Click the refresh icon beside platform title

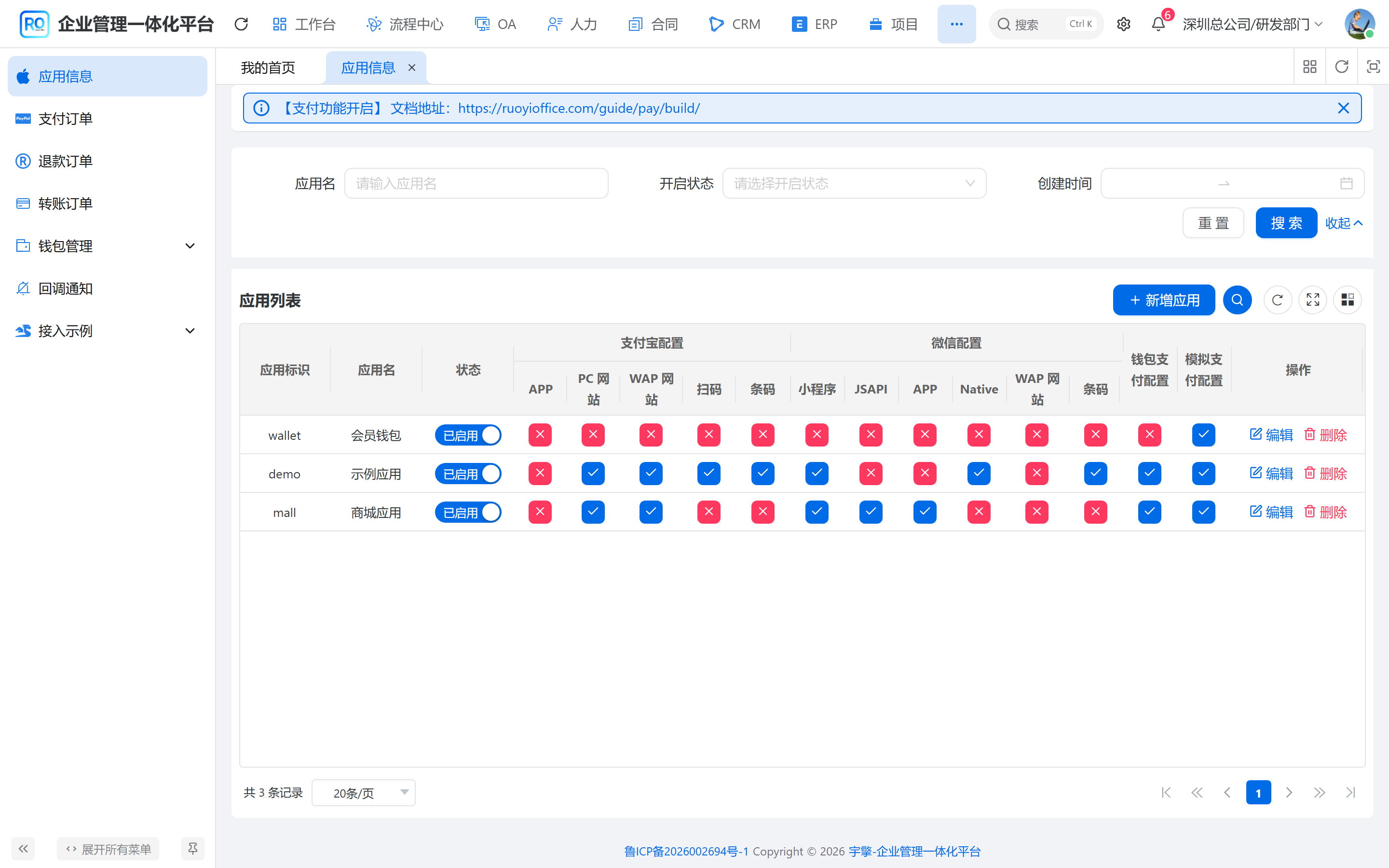(241, 24)
